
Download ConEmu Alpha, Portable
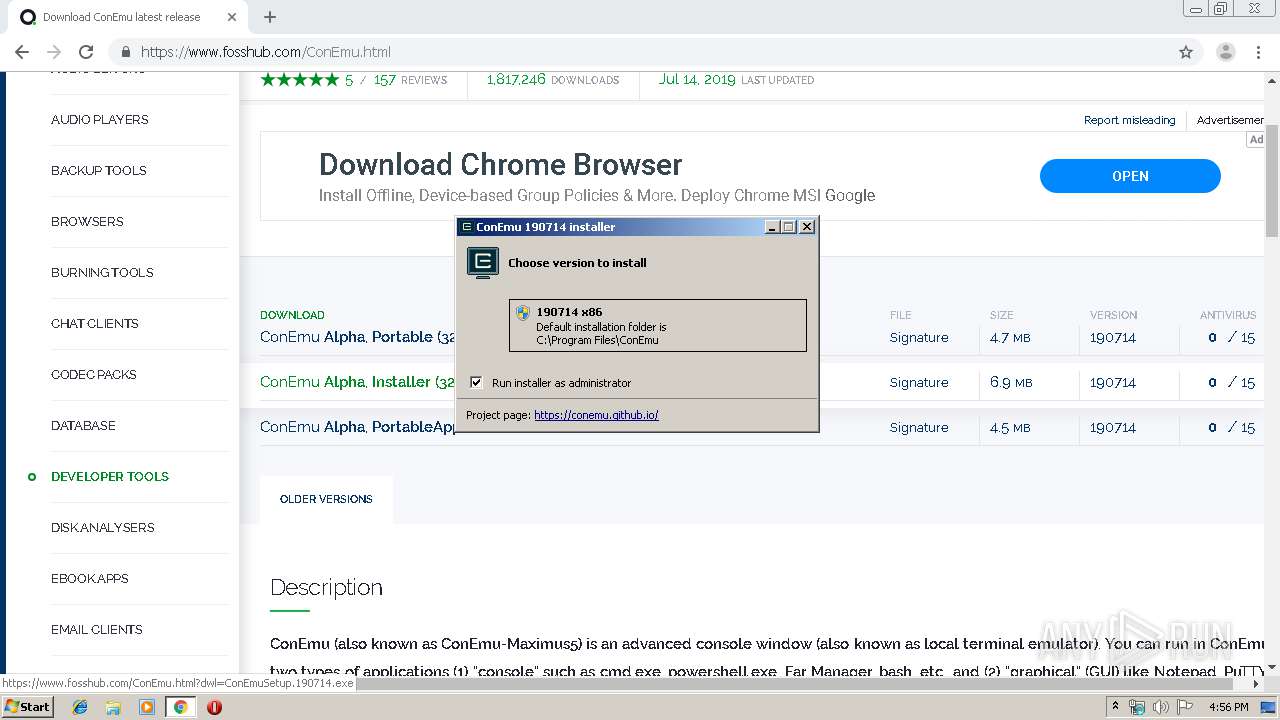357,337
